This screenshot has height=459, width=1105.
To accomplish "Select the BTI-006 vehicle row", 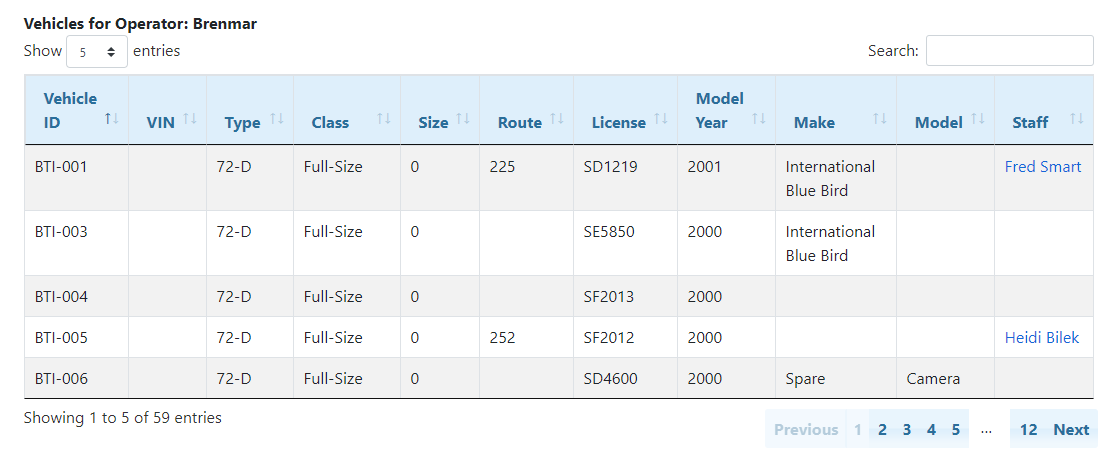I will pos(62,379).
